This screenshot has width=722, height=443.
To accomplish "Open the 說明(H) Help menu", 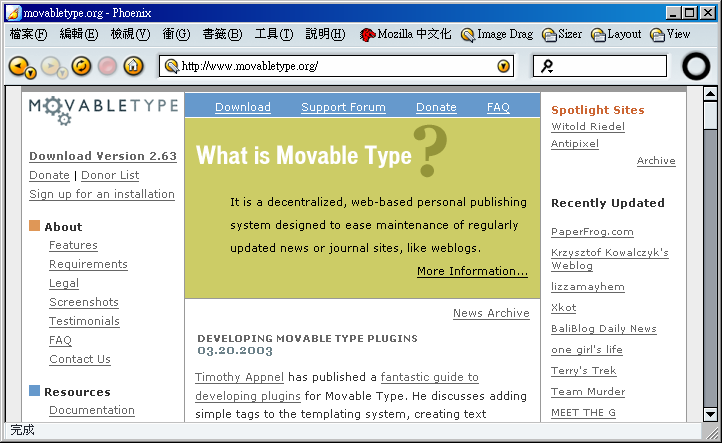I will point(326,34).
